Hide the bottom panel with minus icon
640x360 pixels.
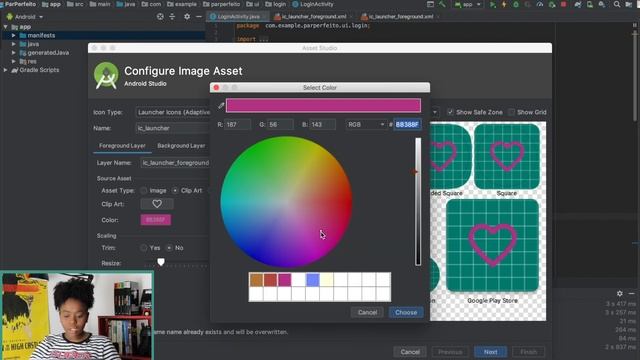click(x=631, y=293)
